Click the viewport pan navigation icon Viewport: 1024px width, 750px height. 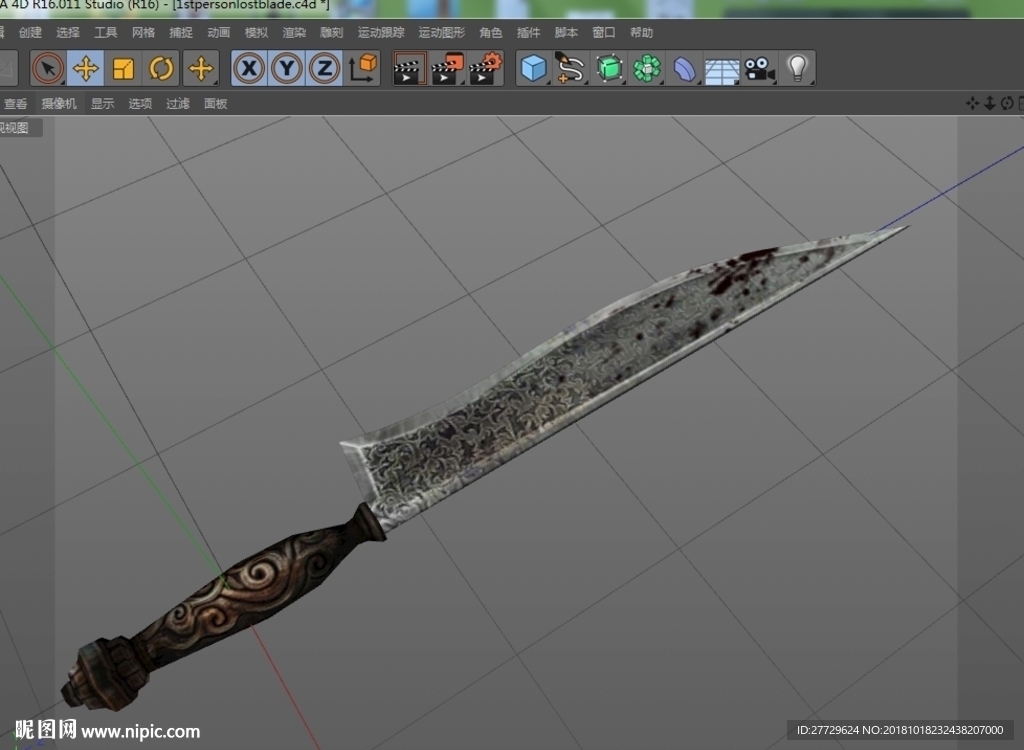pos(972,103)
